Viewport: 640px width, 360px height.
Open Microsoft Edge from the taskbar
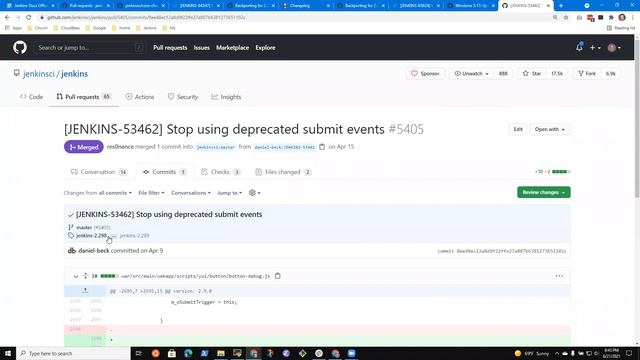coord(188,353)
